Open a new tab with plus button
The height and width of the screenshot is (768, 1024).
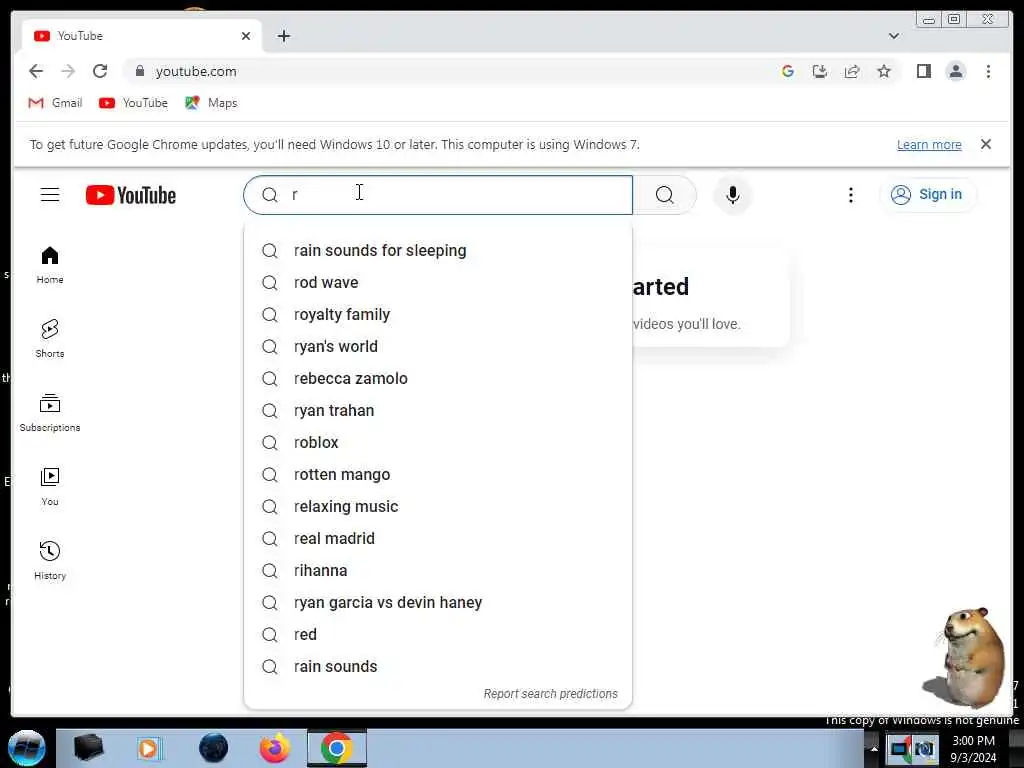[x=283, y=36]
